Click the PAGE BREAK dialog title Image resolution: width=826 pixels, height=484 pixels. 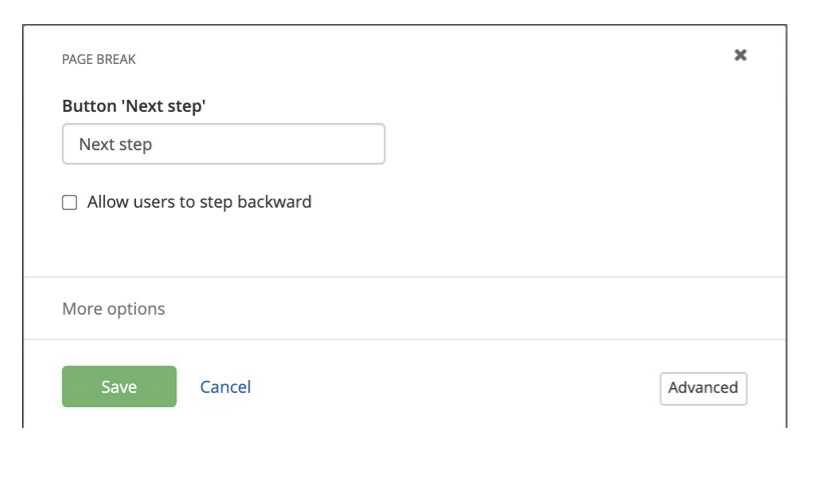coord(99,60)
